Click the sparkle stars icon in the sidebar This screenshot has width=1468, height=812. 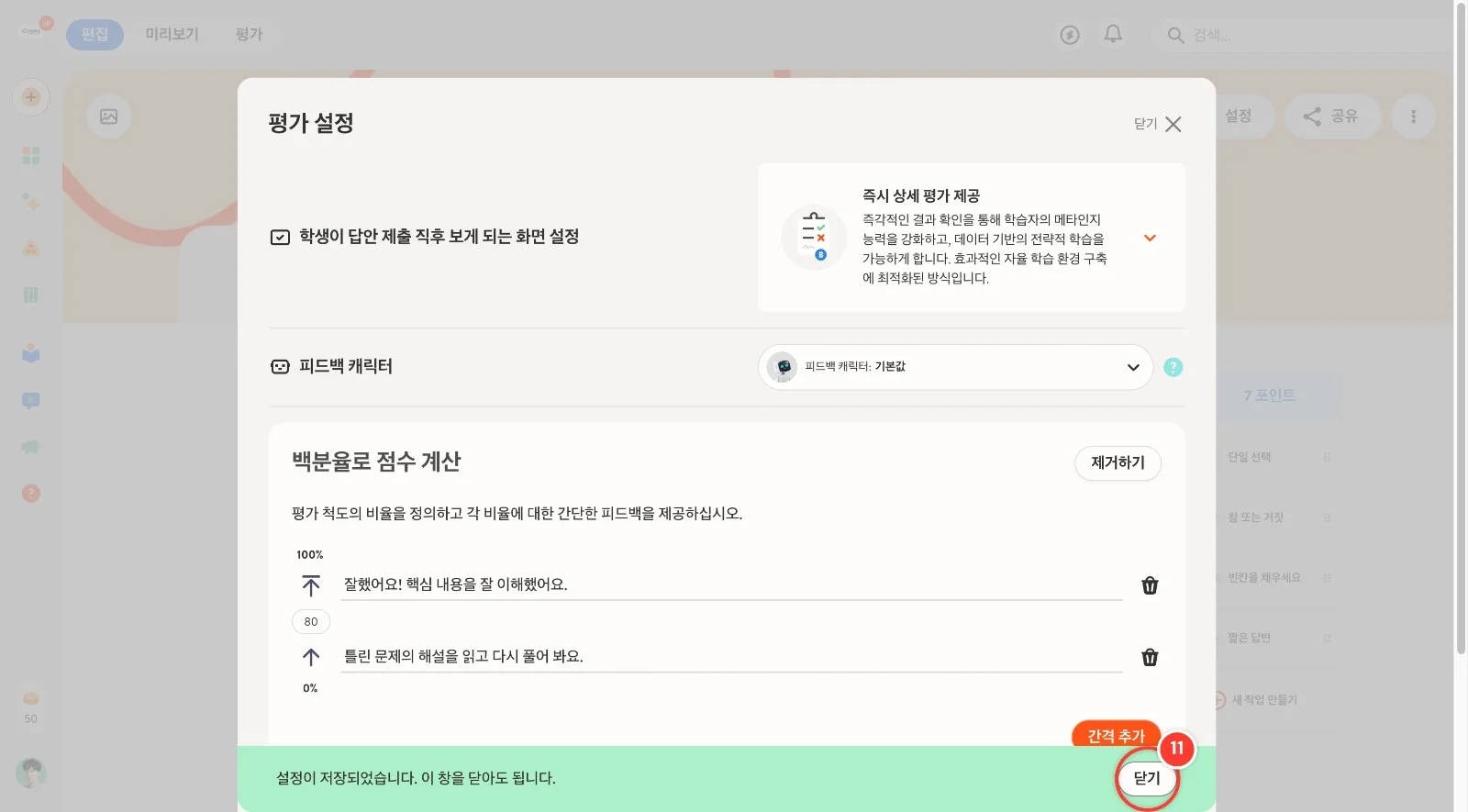pyautogui.click(x=31, y=202)
